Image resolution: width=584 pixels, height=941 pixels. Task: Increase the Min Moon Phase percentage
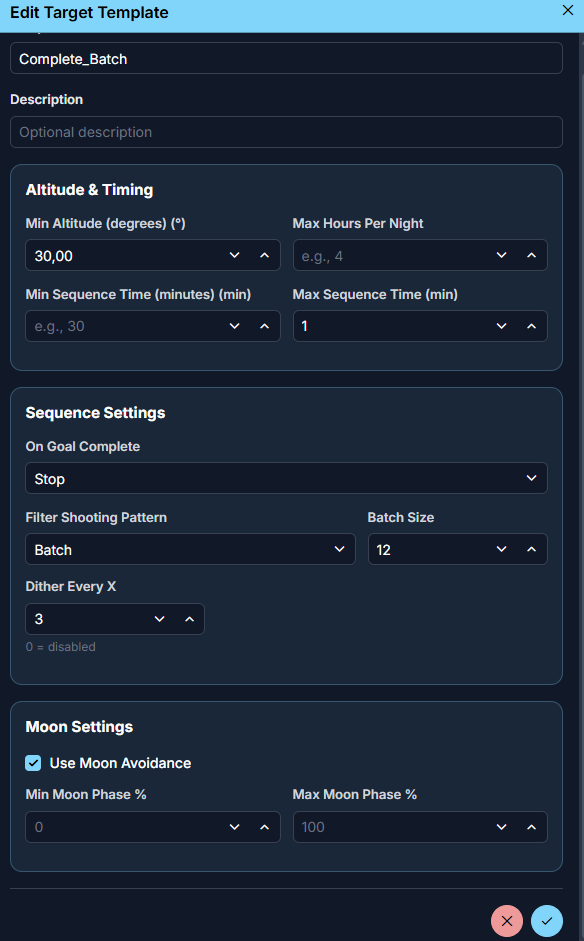(x=264, y=827)
